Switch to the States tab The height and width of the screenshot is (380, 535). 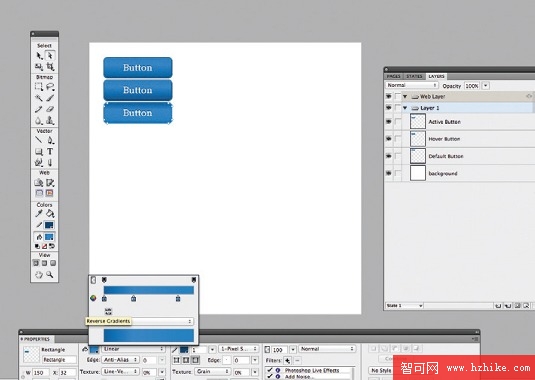tap(414, 76)
